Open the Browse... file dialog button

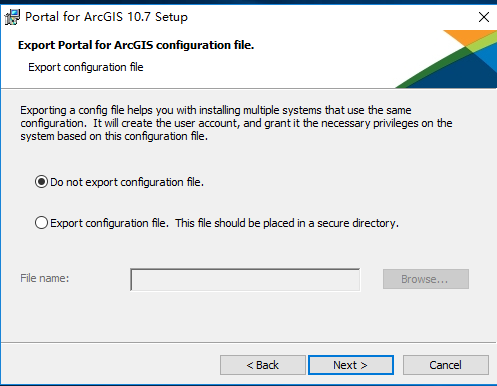(x=426, y=279)
